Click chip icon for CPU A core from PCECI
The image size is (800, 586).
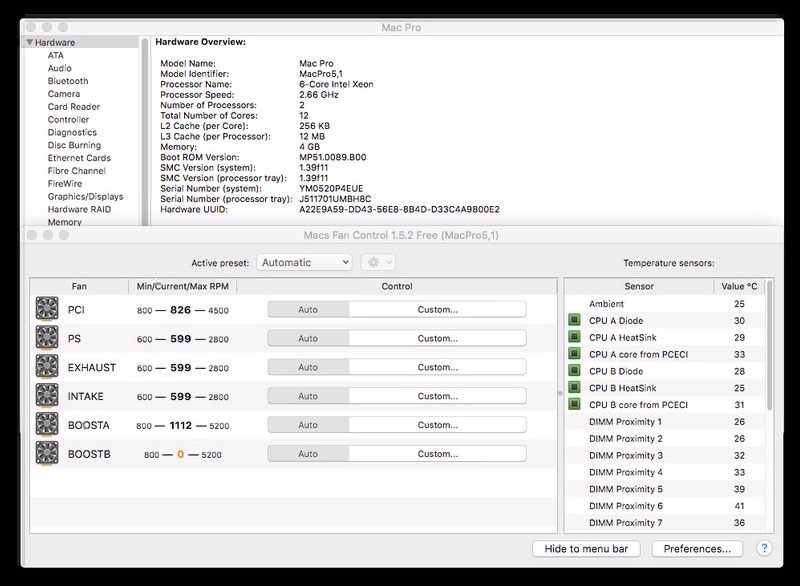pos(574,353)
